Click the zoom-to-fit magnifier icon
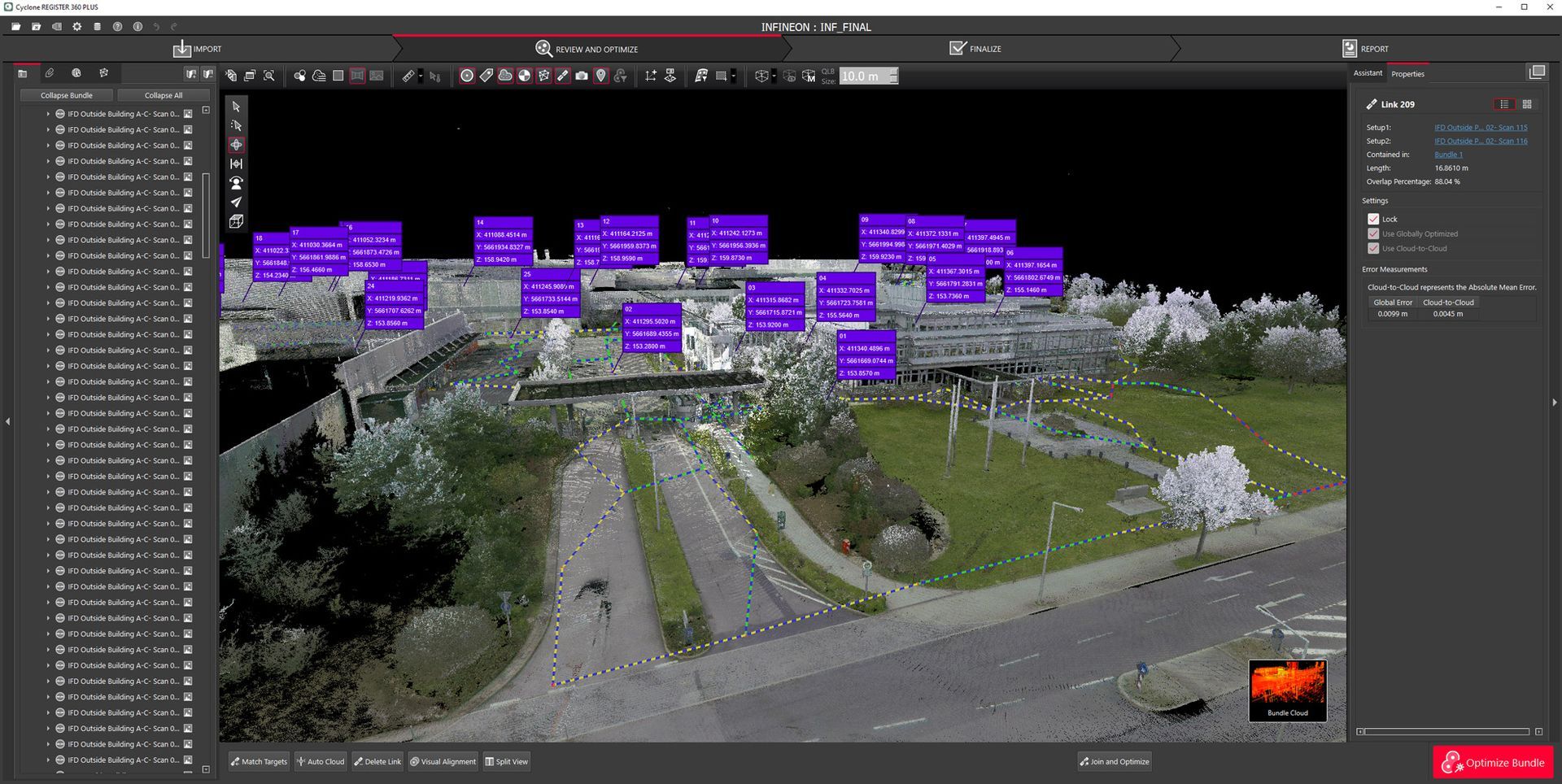This screenshot has width=1562, height=784. 269,76
